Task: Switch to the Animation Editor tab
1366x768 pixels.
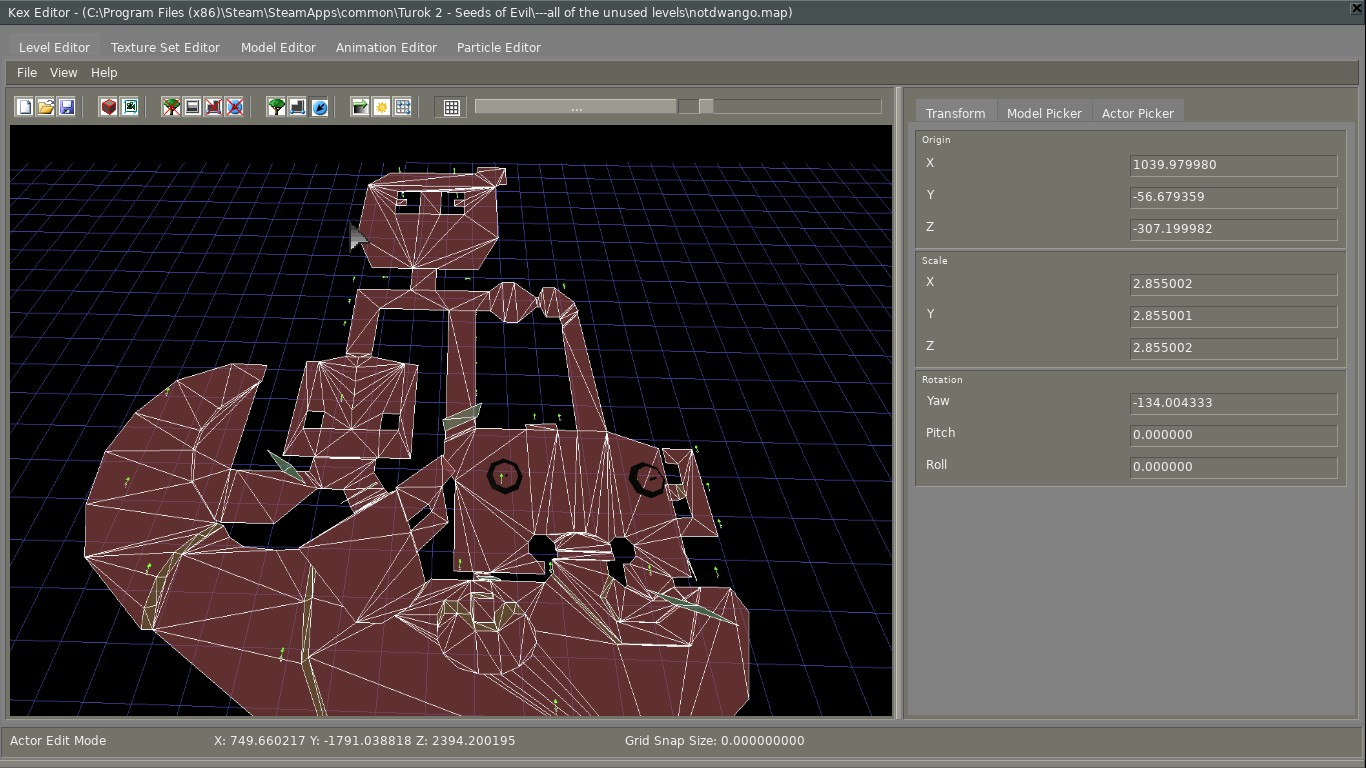Action: click(x=386, y=47)
